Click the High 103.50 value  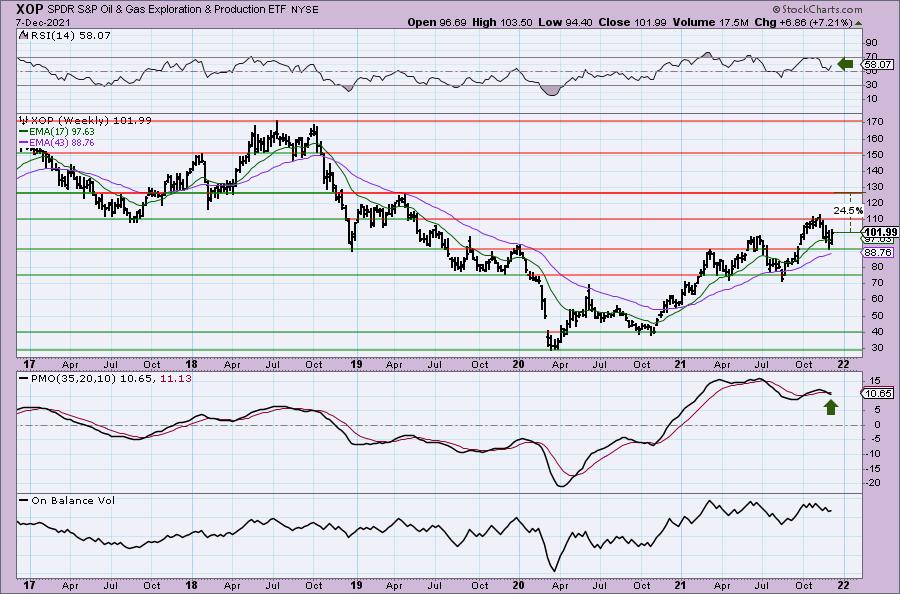point(503,22)
